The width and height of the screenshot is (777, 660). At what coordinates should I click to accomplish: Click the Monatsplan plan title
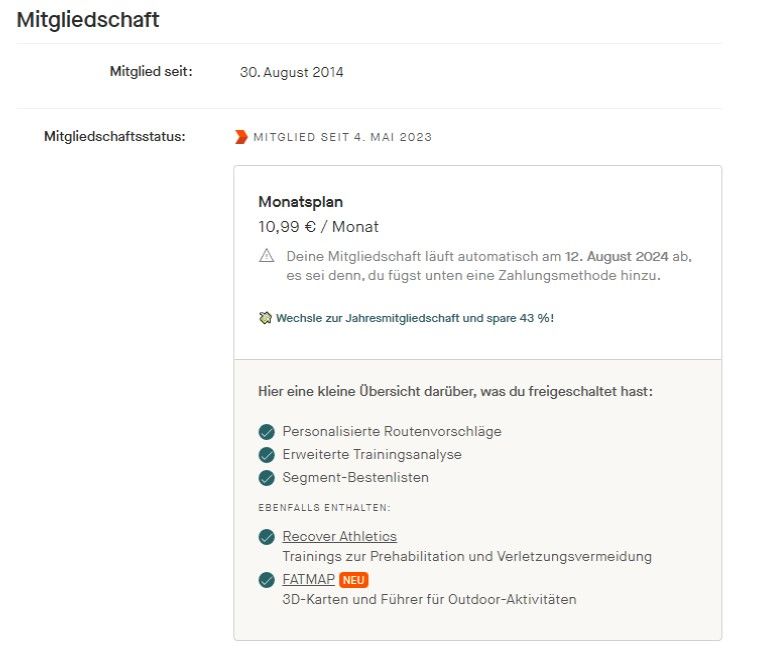[300, 202]
